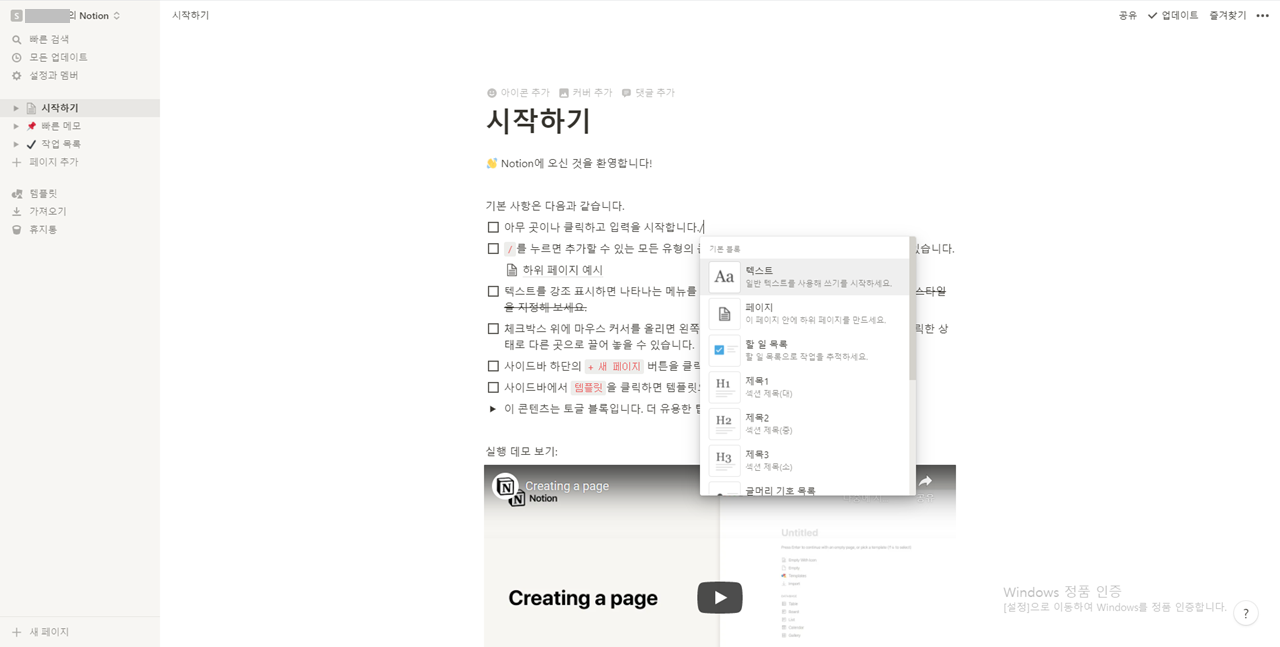
Task: Click the H2 heading block icon
Action: [x=724, y=424]
